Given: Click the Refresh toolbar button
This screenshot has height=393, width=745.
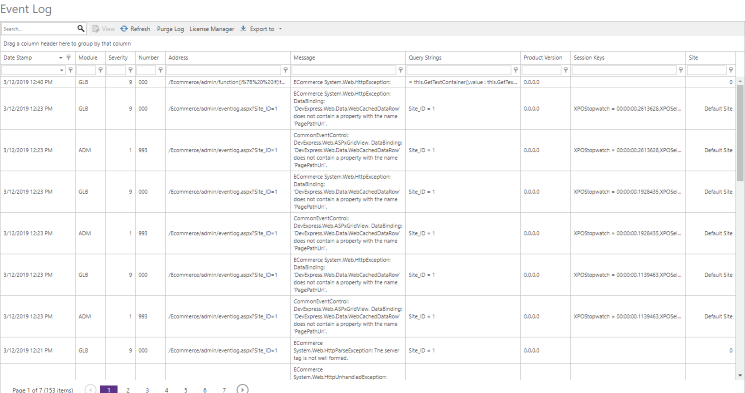Looking at the screenshot, I should coord(135,29).
